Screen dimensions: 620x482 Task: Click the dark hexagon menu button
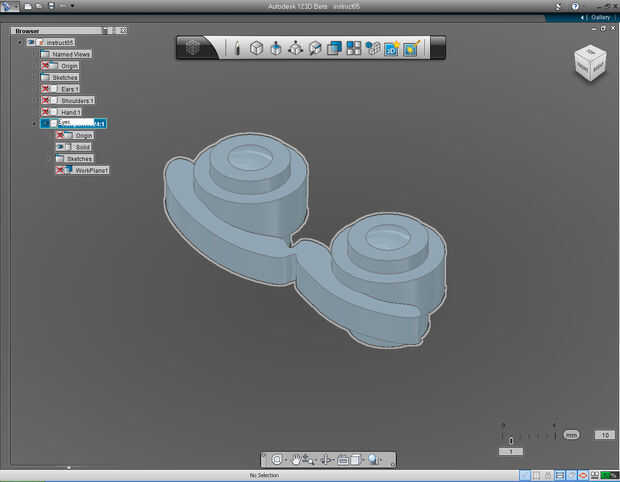pyautogui.click(x=193, y=48)
